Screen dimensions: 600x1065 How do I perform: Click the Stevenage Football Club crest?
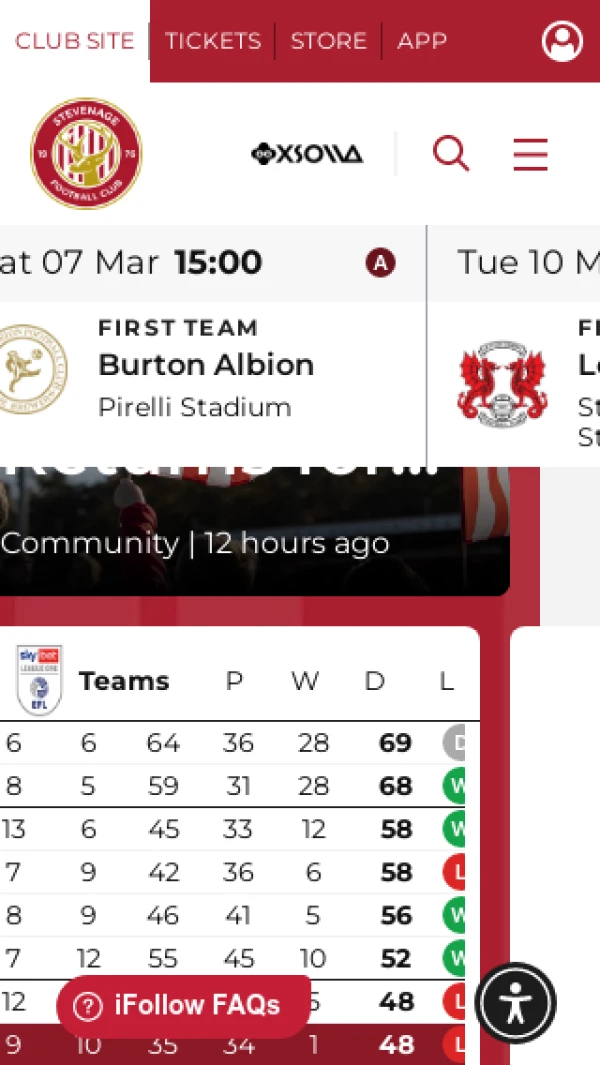point(86,154)
